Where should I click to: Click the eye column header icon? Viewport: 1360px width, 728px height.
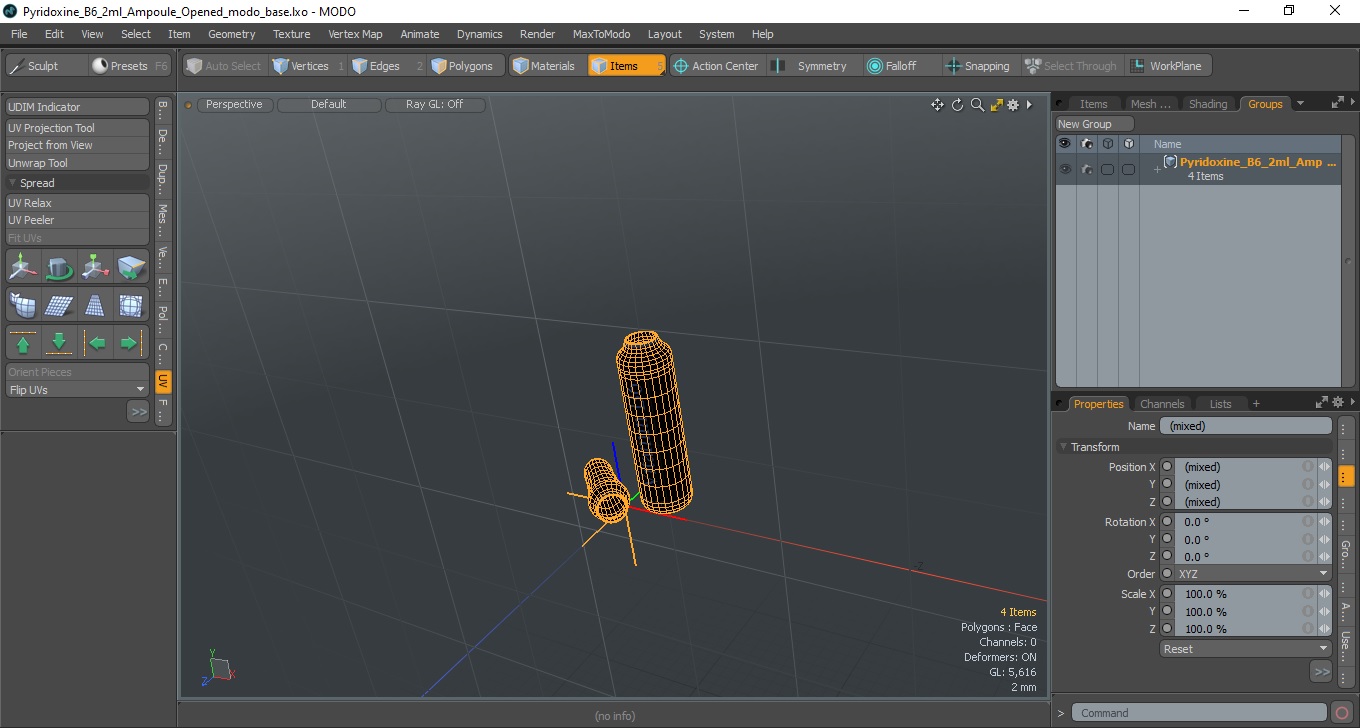[x=1065, y=144]
